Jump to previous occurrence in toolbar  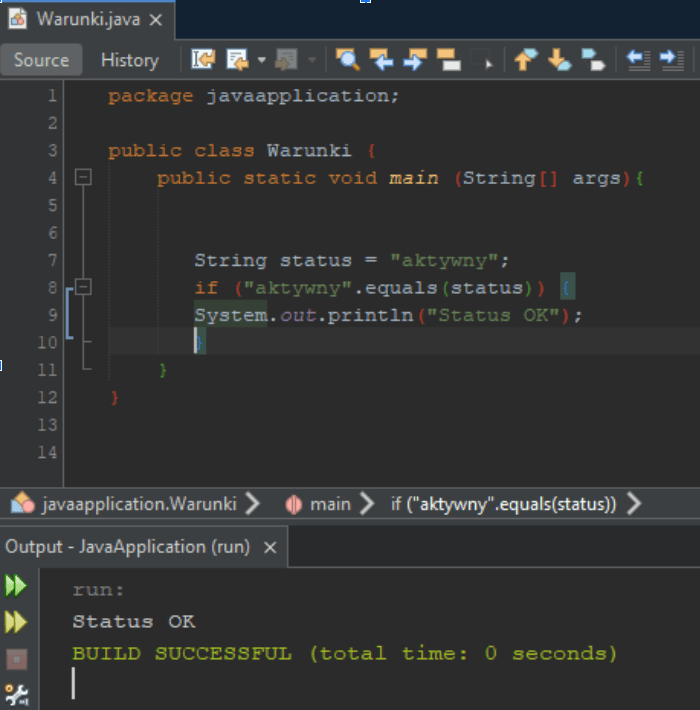point(381,60)
